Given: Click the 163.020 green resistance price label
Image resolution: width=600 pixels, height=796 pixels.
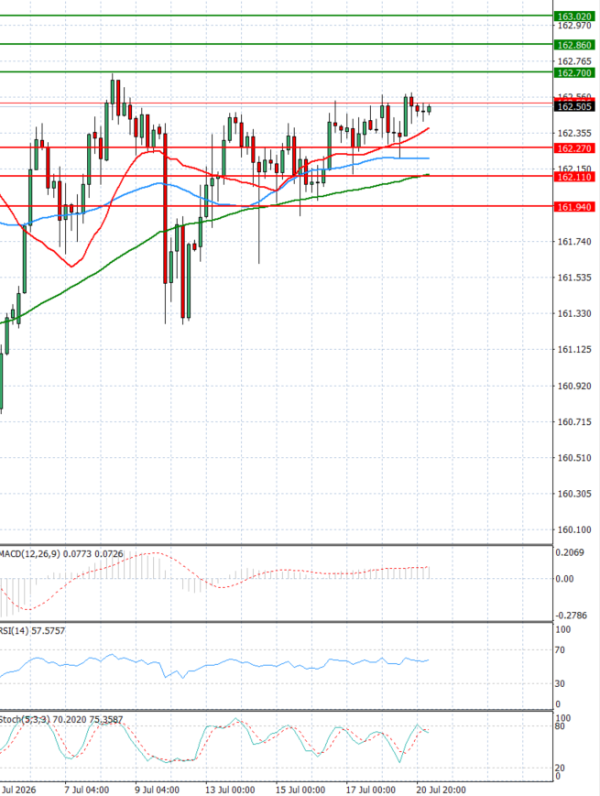Looking at the screenshot, I should point(574,17).
